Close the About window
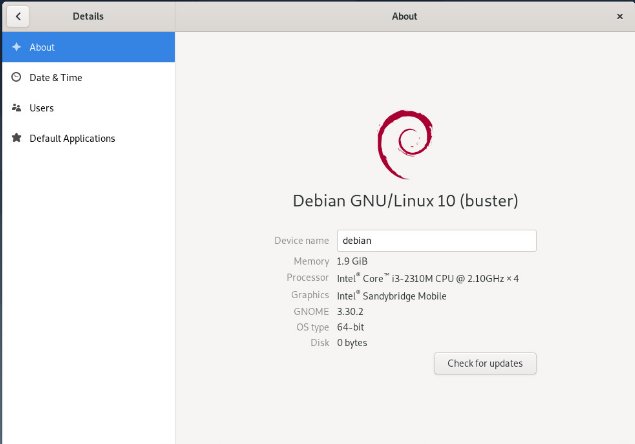The height and width of the screenshot is (444, 635). (x=620, y=16)
